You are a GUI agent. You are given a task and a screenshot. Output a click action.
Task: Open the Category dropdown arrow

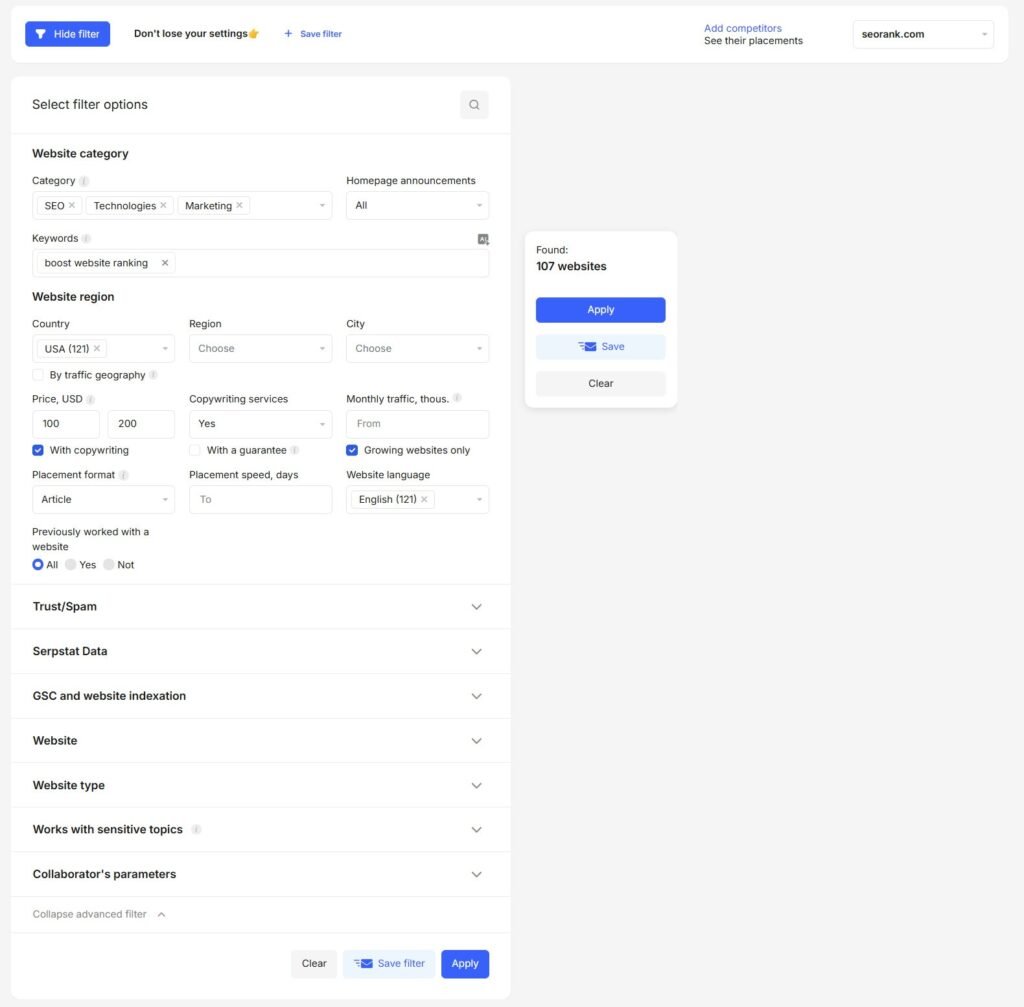[x=322, y=206]
